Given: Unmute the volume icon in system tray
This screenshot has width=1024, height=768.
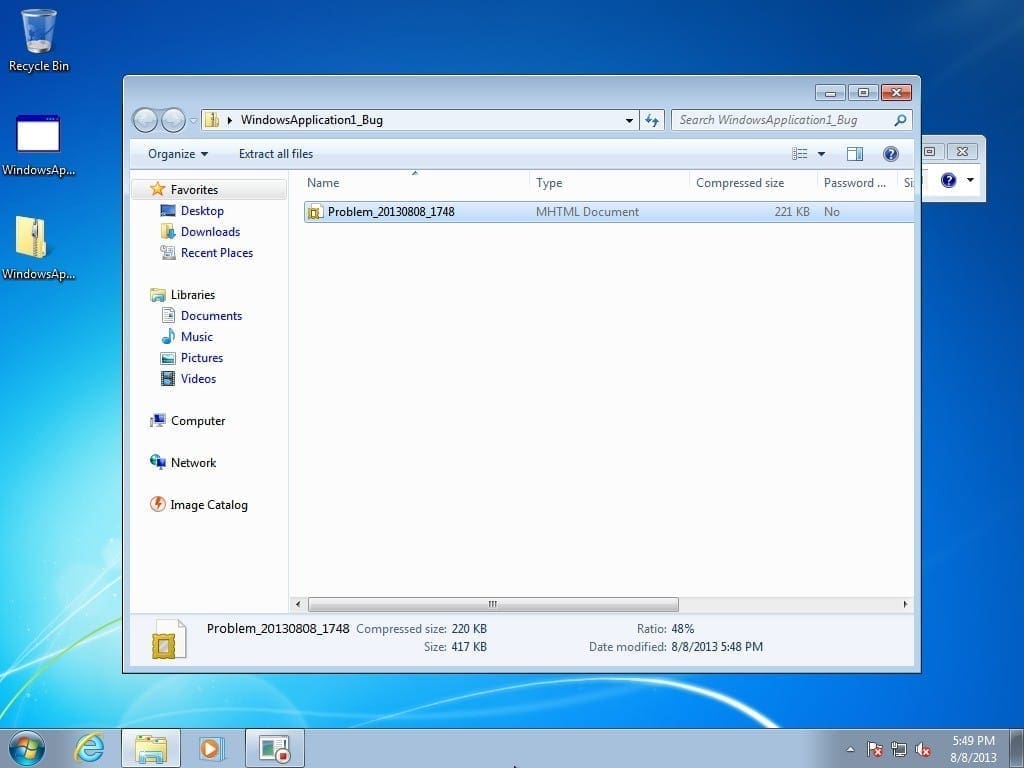Looking at the screenshot, I should (x=923, y=748).
